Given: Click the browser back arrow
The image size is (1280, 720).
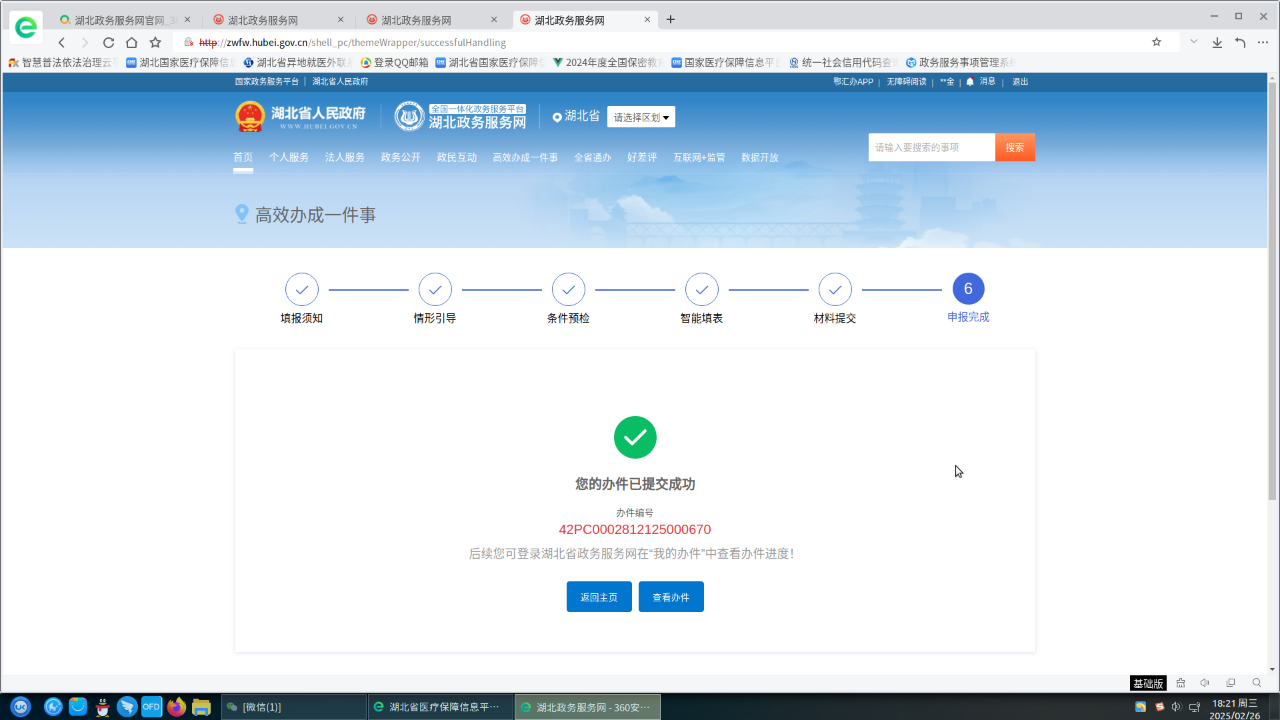Looking at the screenshot, I should pos(62,42).
